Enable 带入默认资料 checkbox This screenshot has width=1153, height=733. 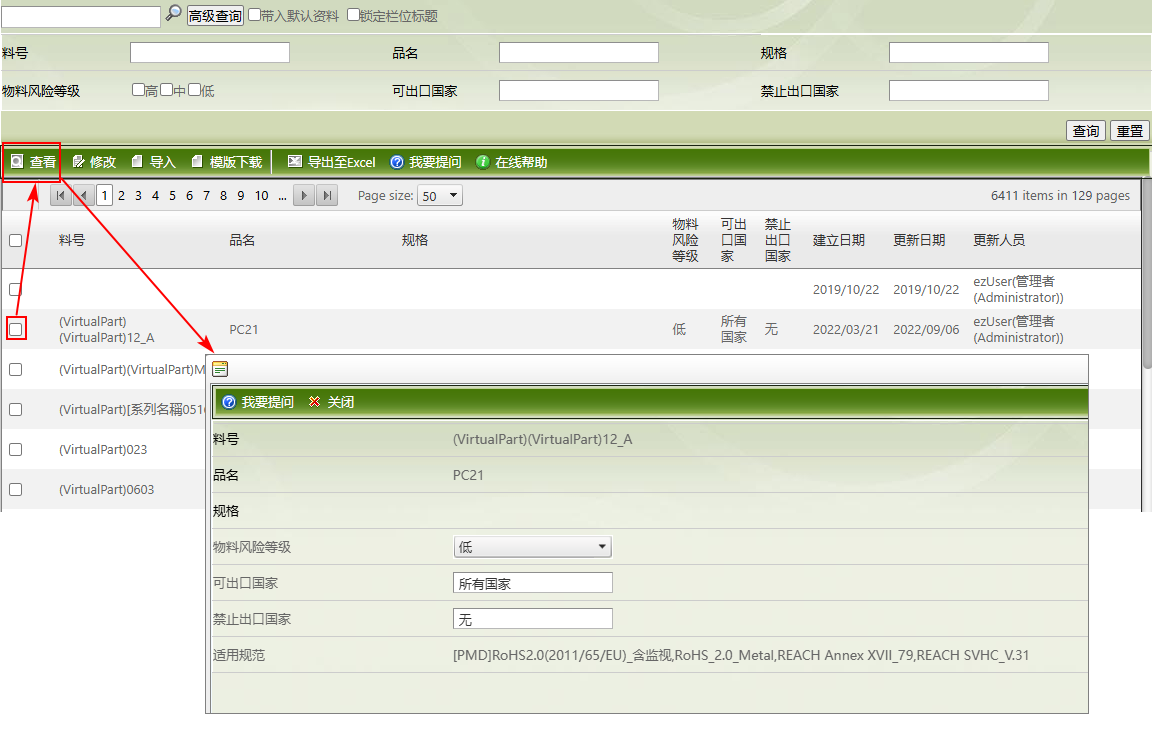pyautogui.click(x=254, y=15)
